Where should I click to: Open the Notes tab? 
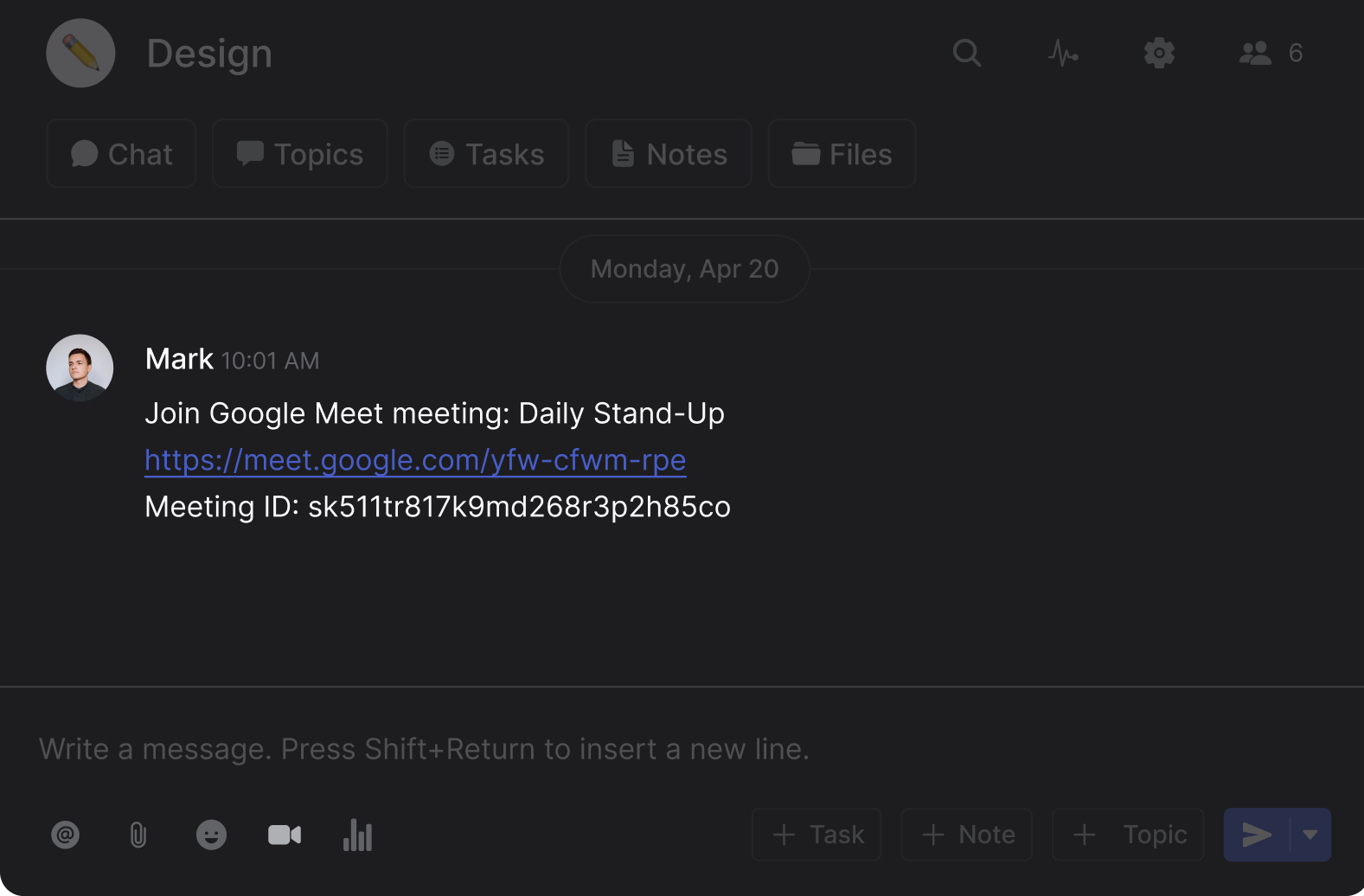pyautogui.click(x=669, y=154)
